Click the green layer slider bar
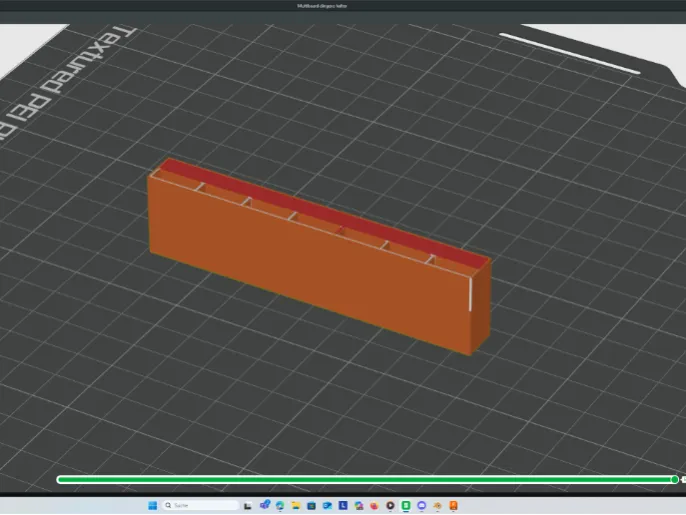The width and height of the screenshot is (686, 515). pyautogui.click(x=368, y=480)
